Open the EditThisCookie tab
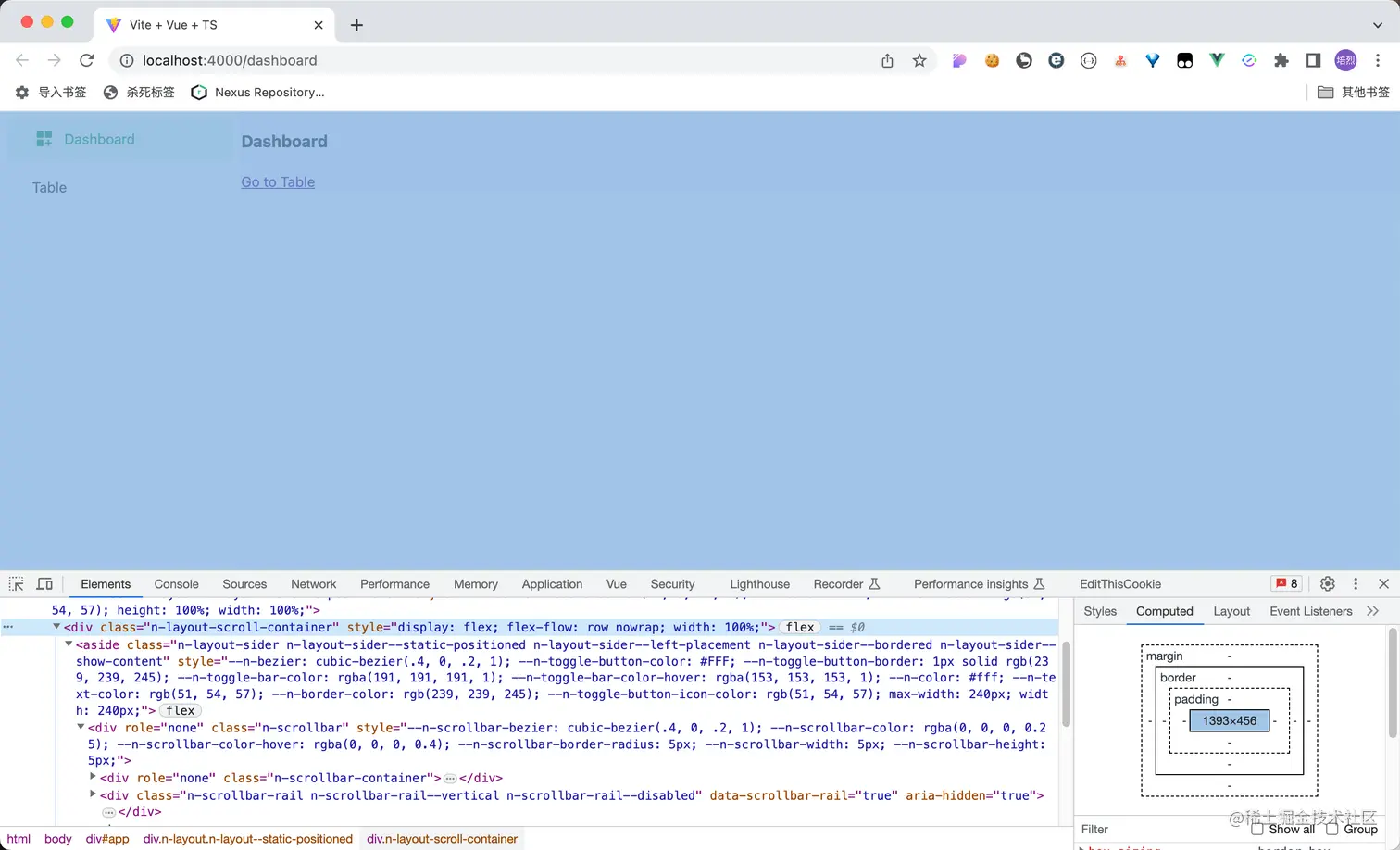Viewport: 1400px width, 850px height. 1119,584
